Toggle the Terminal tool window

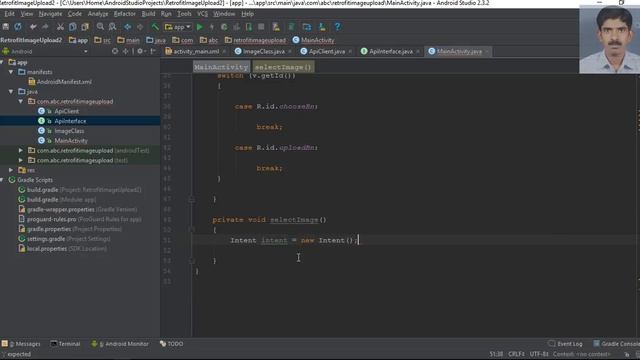point(65,344)
